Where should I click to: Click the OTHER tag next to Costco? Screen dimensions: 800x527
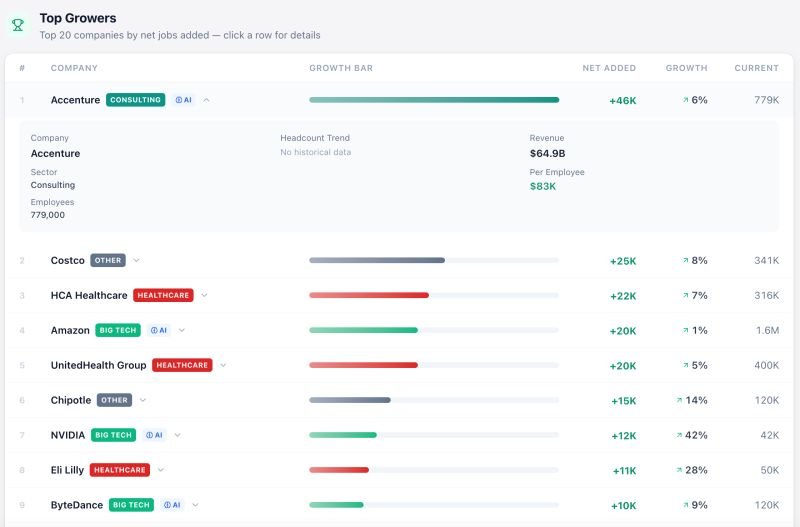(108, 260)
